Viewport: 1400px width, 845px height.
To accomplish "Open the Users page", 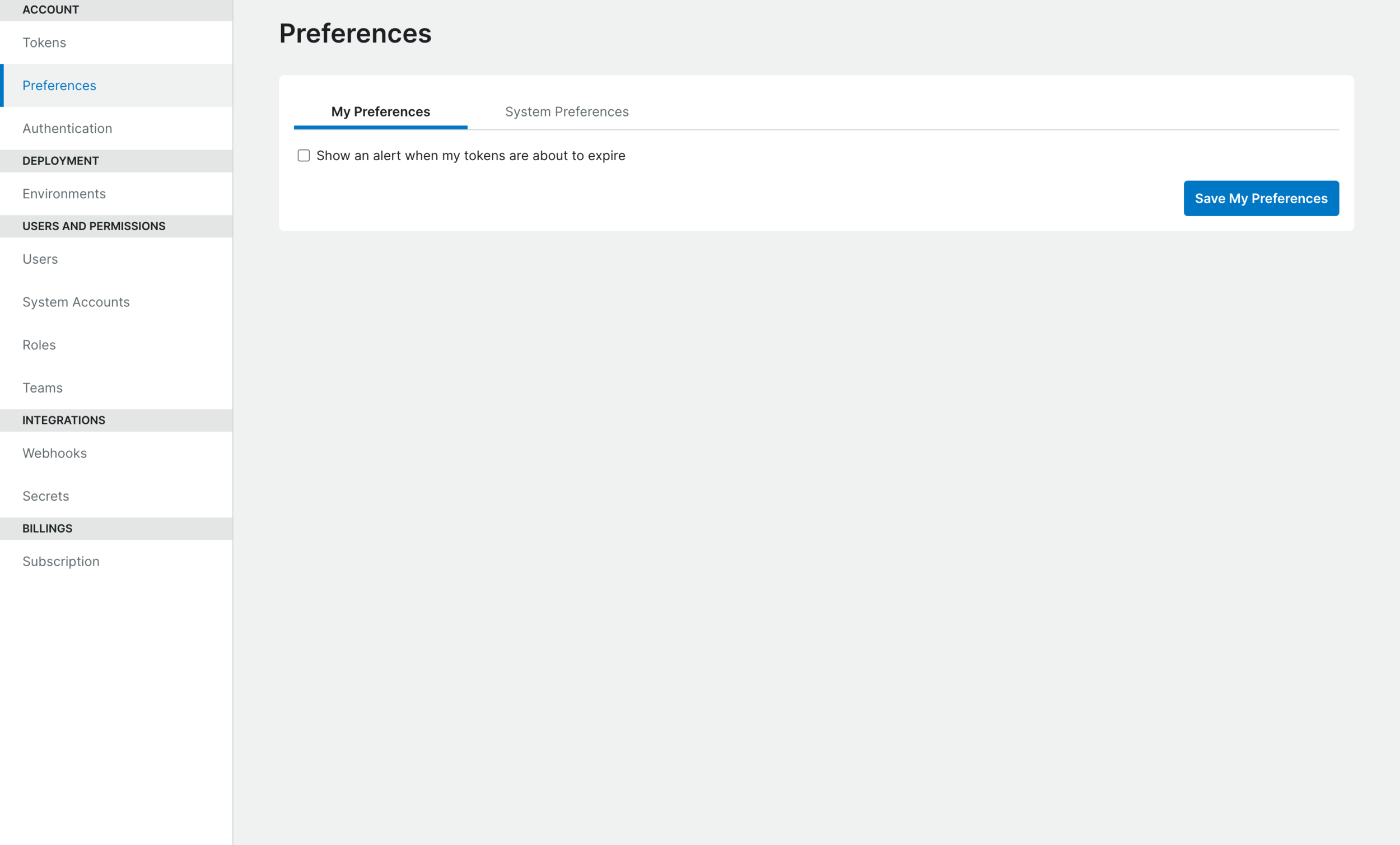I will (x=40, y=259).
